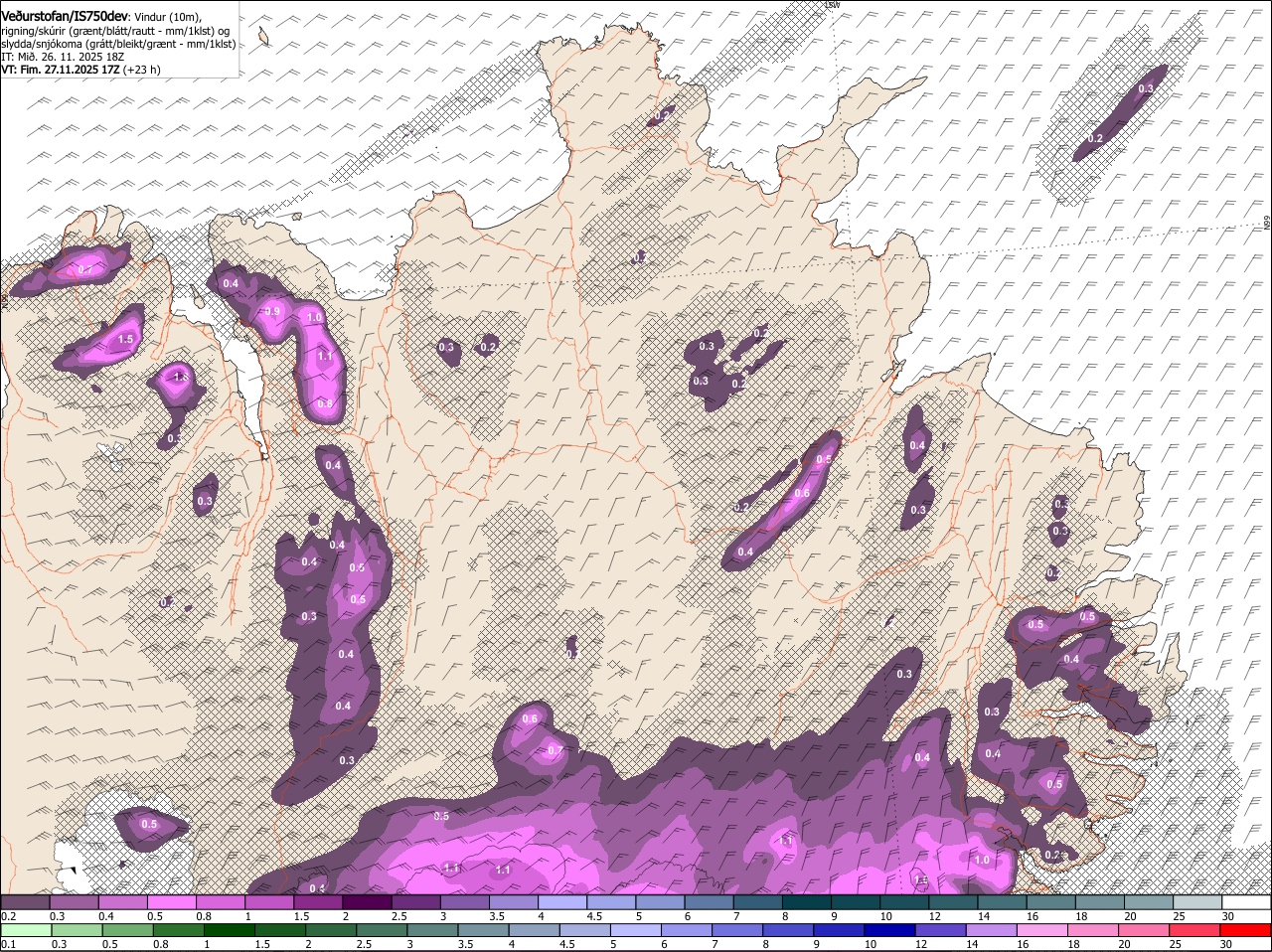Select lower legend red swatch between 25 and 30
This screenshot has width=1272, height=952.
point(1194,930)
